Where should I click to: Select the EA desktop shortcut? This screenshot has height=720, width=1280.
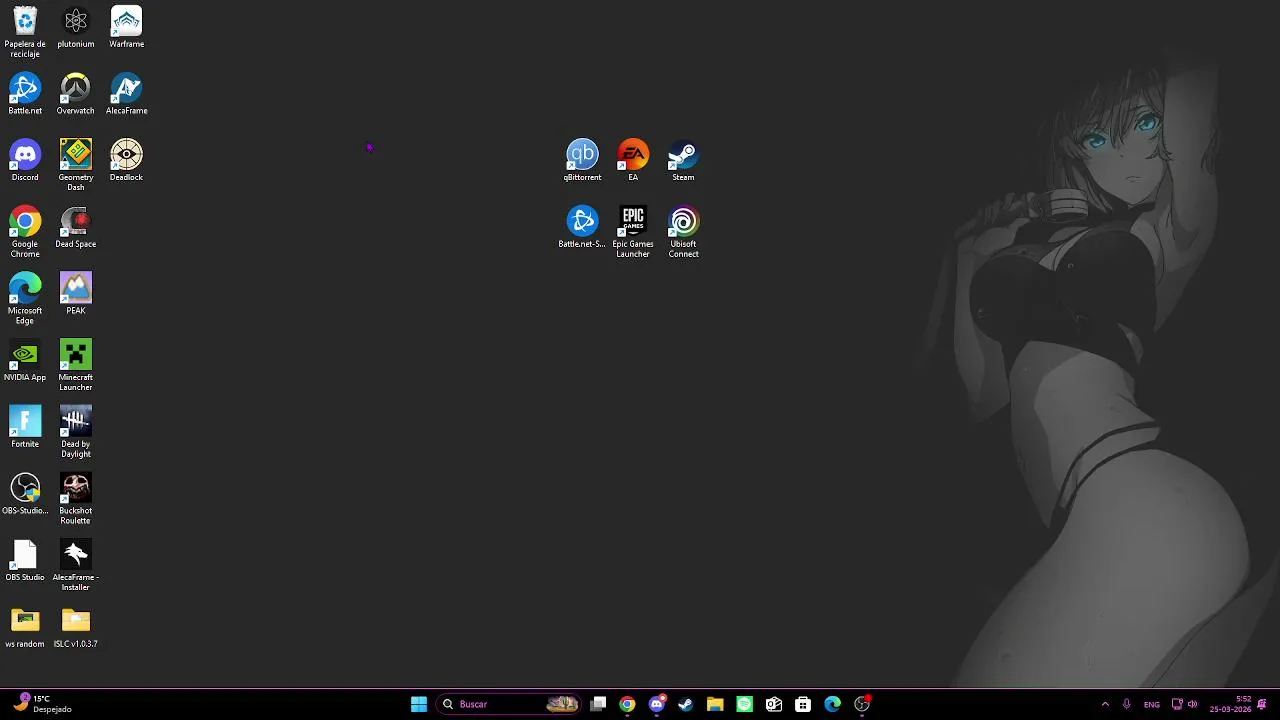pos(633,161)
